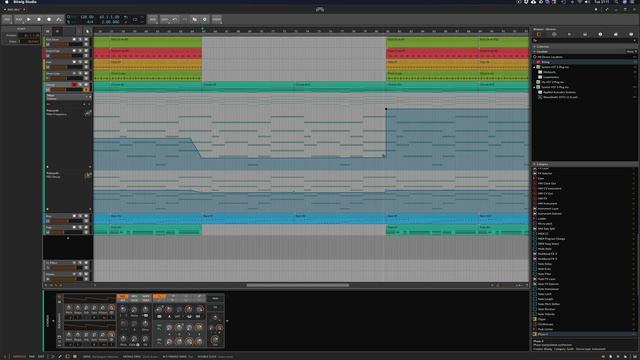Click the browser search field
Viewport: 640px width, 360px height.
(584, 40)
